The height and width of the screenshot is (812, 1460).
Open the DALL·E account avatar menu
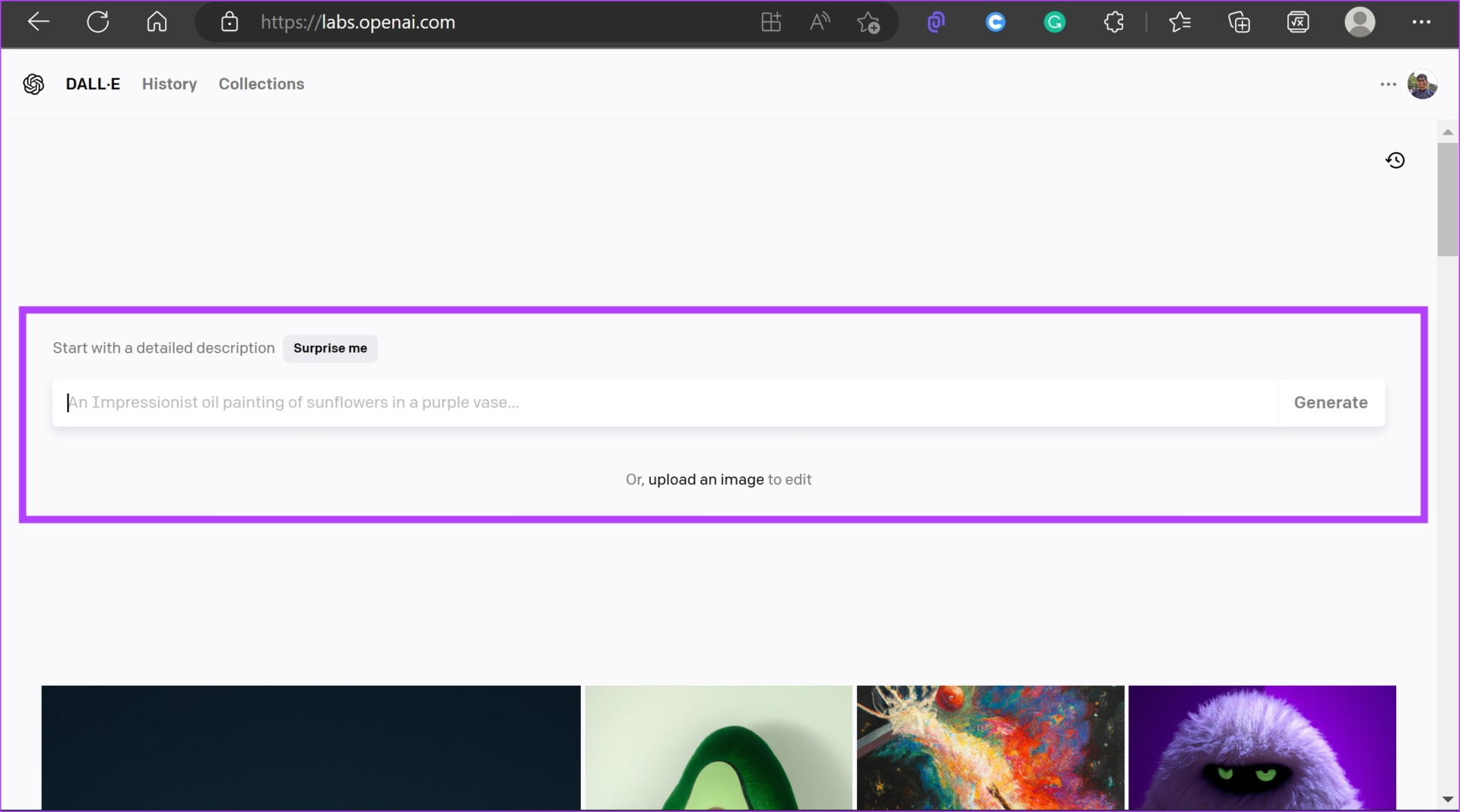[x=1422, y=84]
